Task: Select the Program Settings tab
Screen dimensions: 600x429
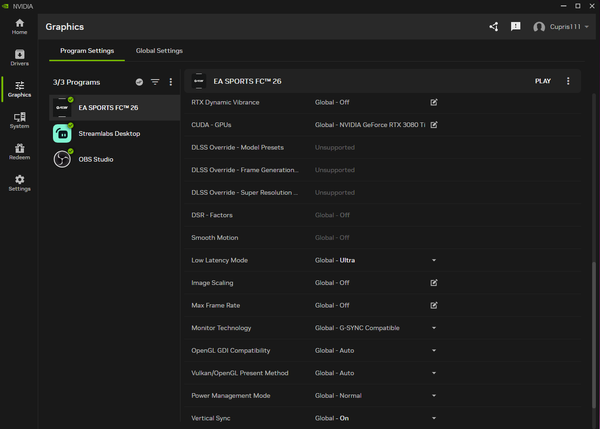Action: tap(89, 51)
